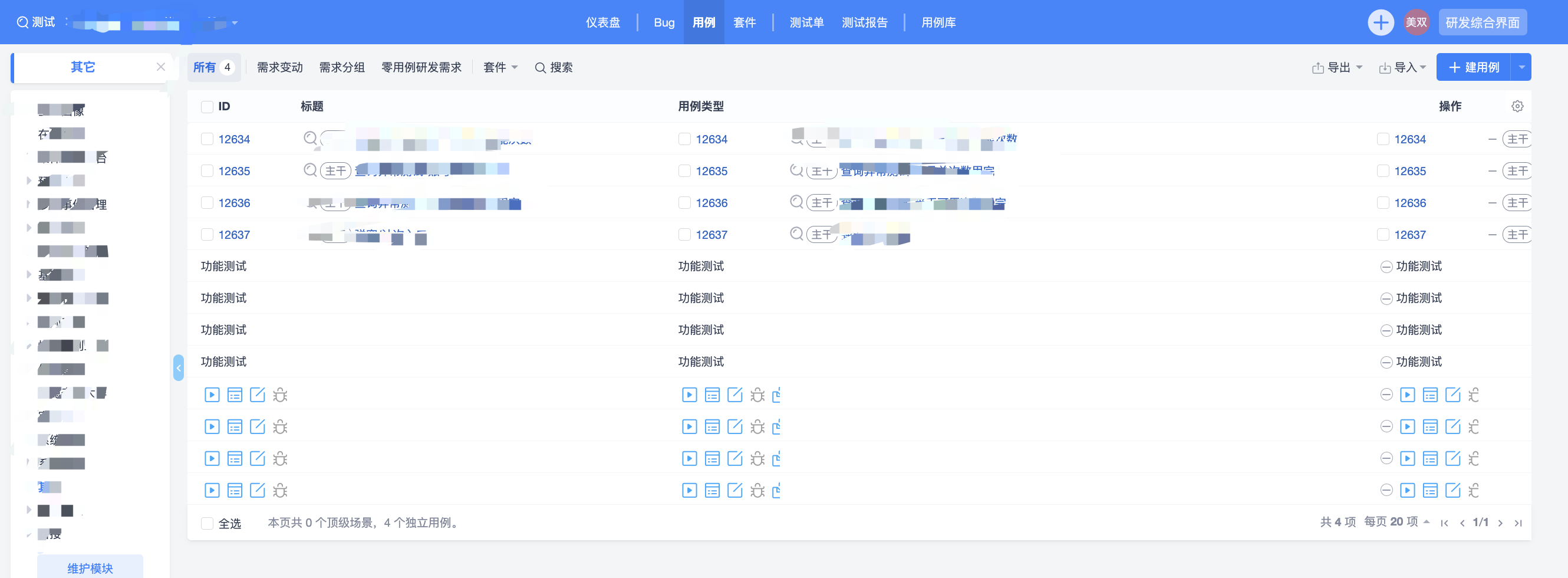Click the next page arrow
Screen dimensions: 1568x578
click(x=1500, y=523)
